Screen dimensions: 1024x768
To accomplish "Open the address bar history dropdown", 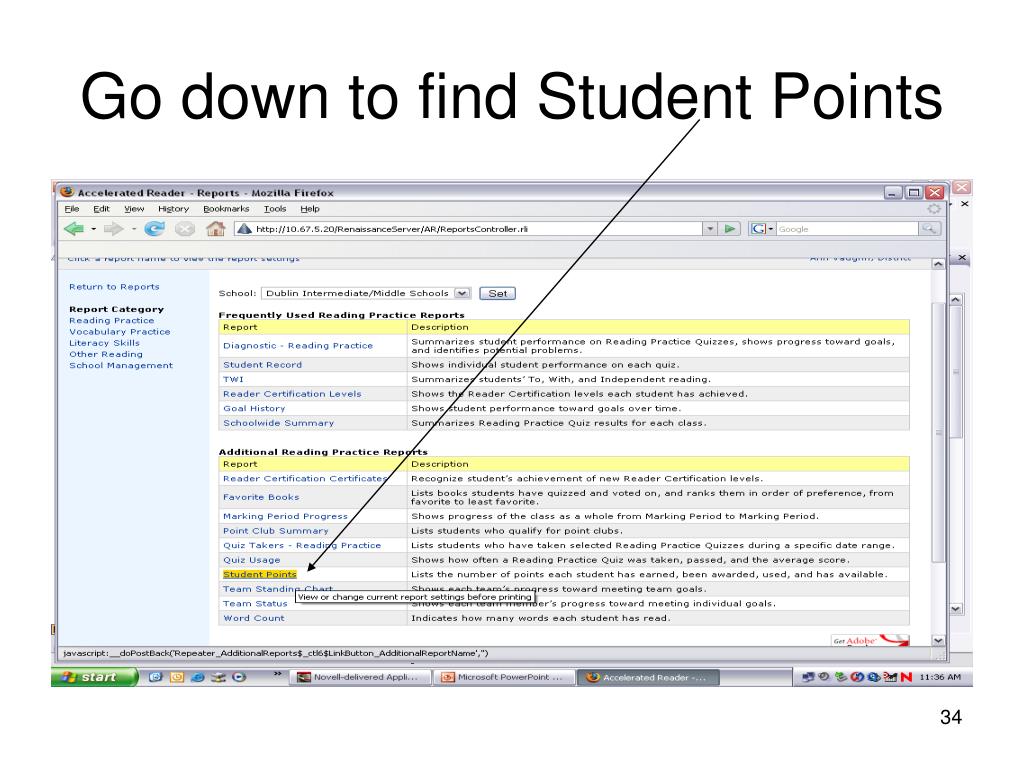I will [x=710, y=229].
